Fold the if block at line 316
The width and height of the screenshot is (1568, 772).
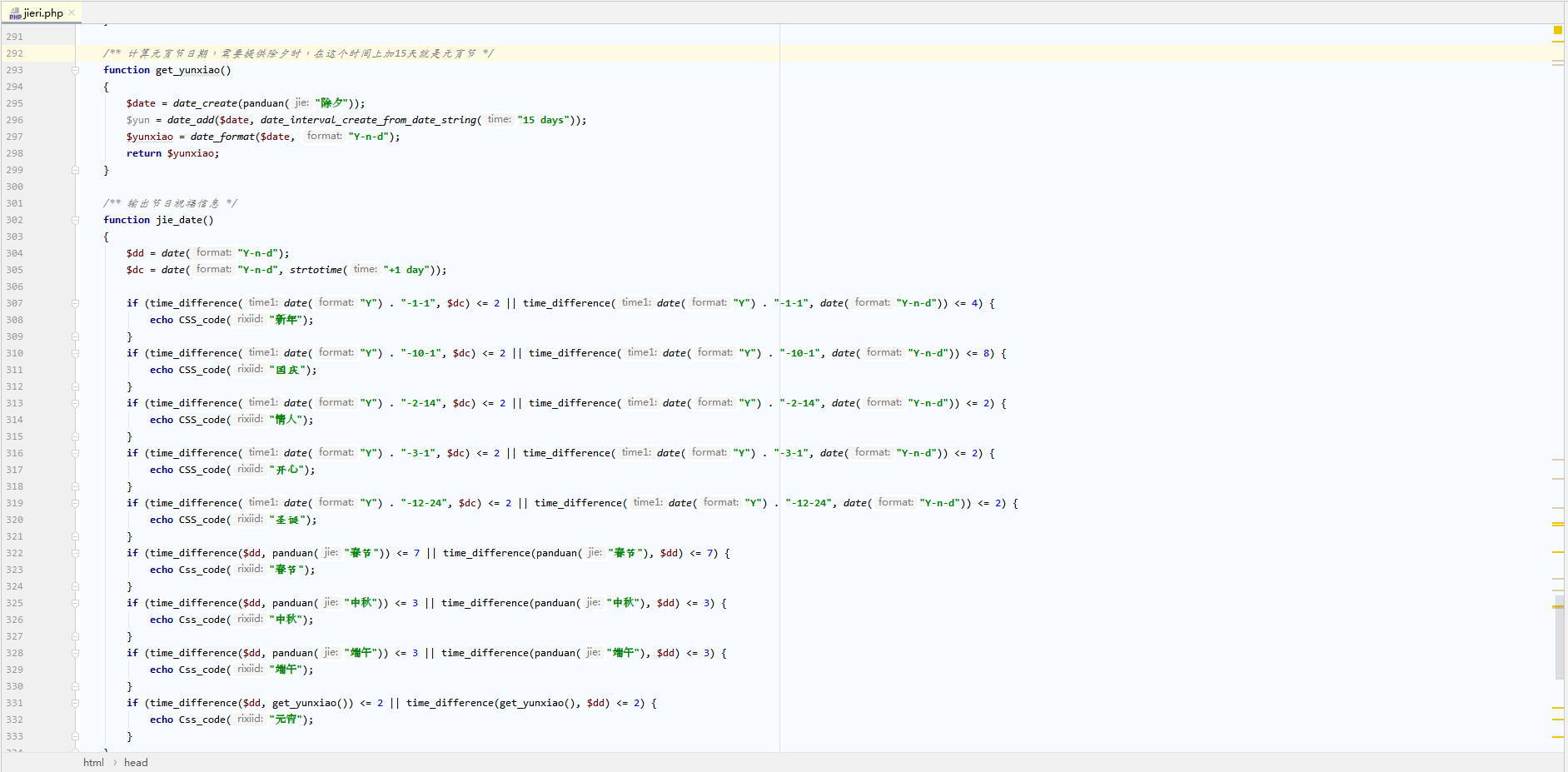(75, 453)
